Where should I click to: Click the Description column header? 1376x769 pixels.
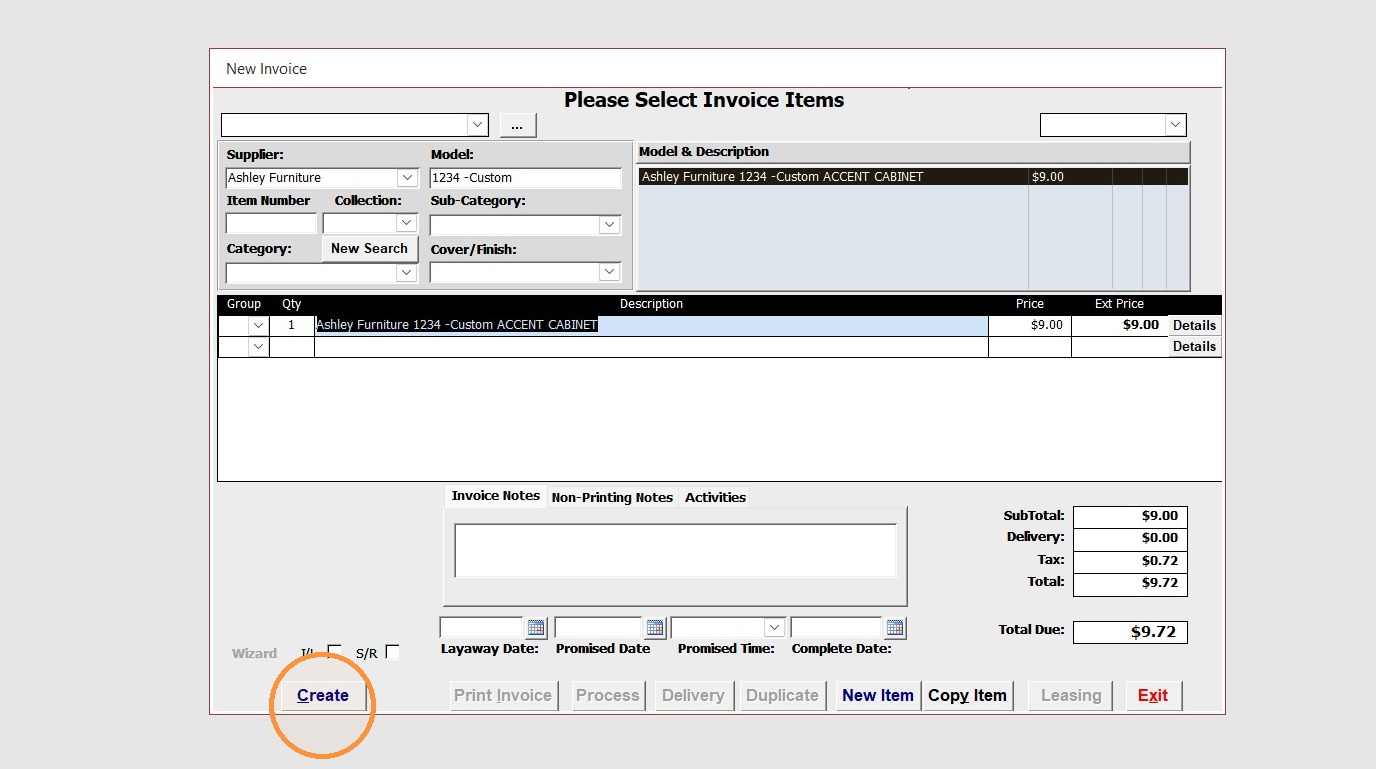[x=651, y=304]
